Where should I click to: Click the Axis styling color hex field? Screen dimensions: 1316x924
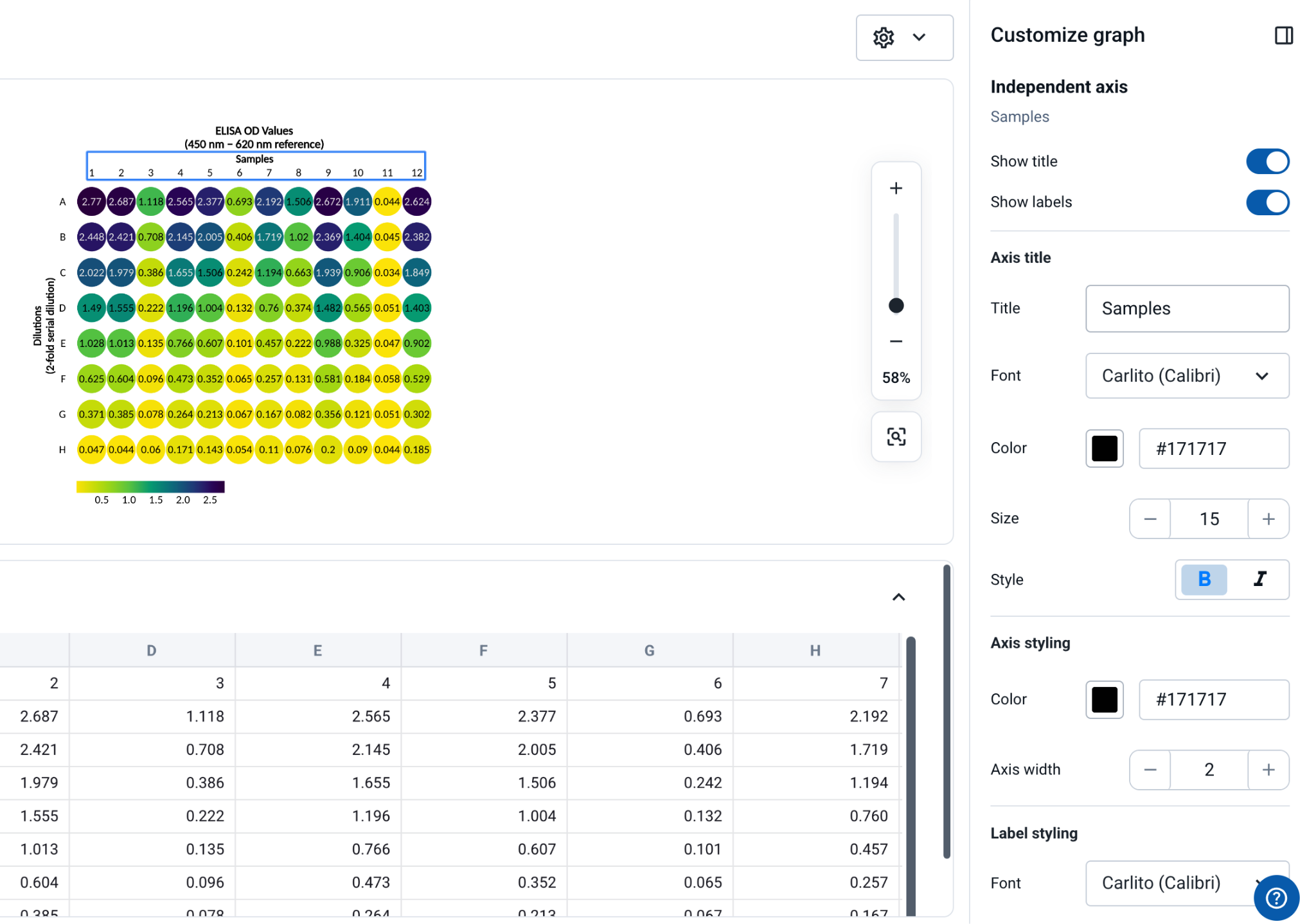pyautogui.click(x=1214, y=700)
